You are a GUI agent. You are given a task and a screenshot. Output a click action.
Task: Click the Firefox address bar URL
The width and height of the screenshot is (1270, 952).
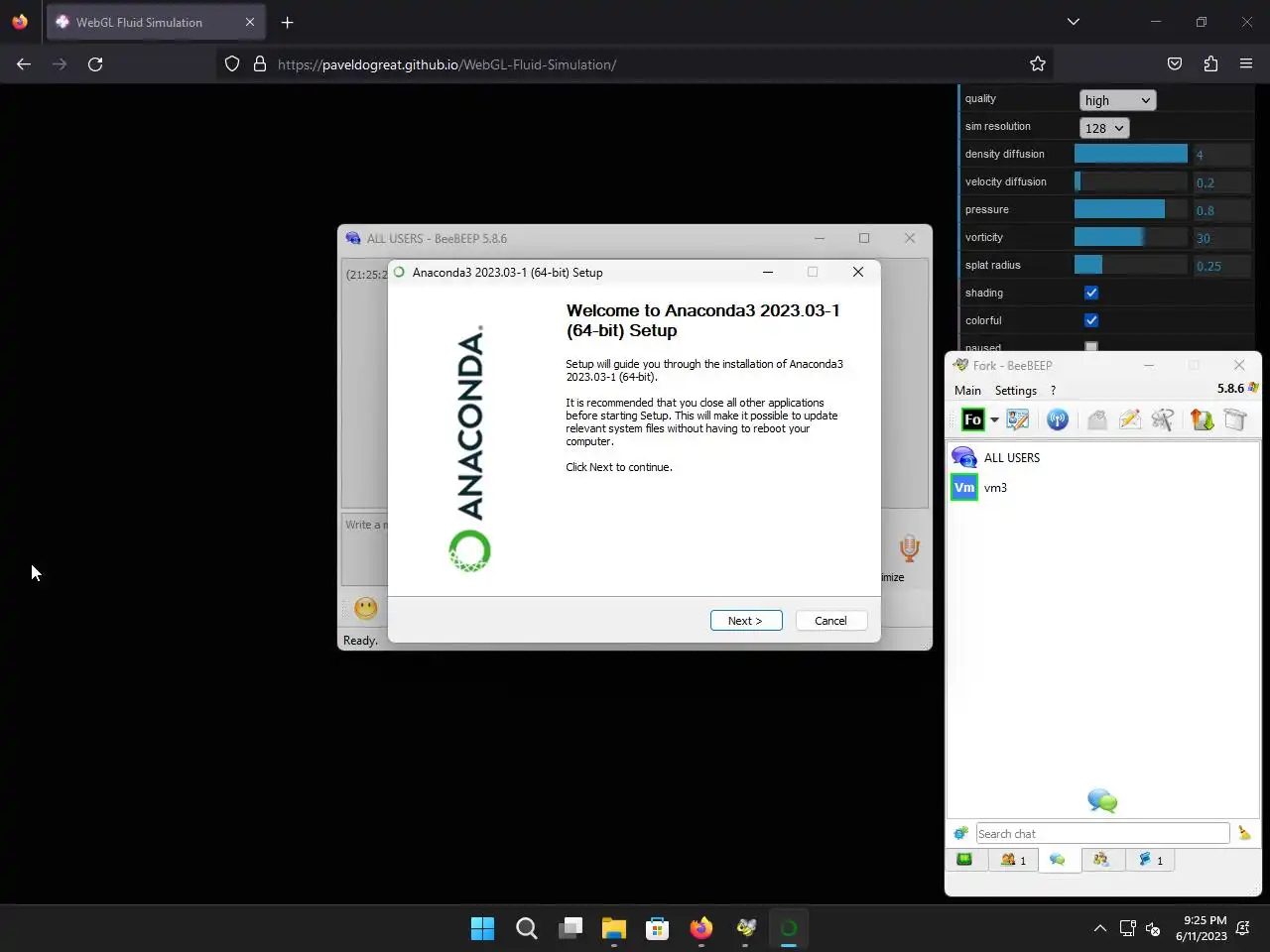click(x=446, y=64)
